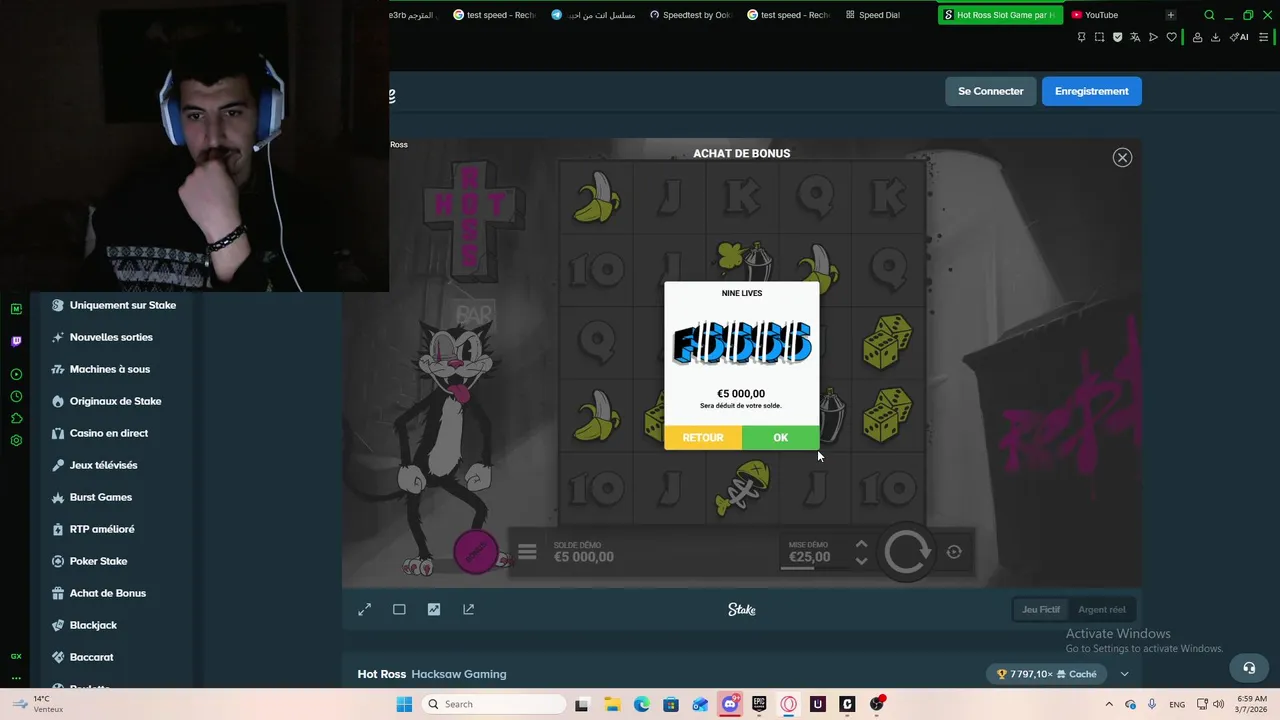Click the taskbar Search box
The height and width of the screenshot is (720, 1280).
494,704
